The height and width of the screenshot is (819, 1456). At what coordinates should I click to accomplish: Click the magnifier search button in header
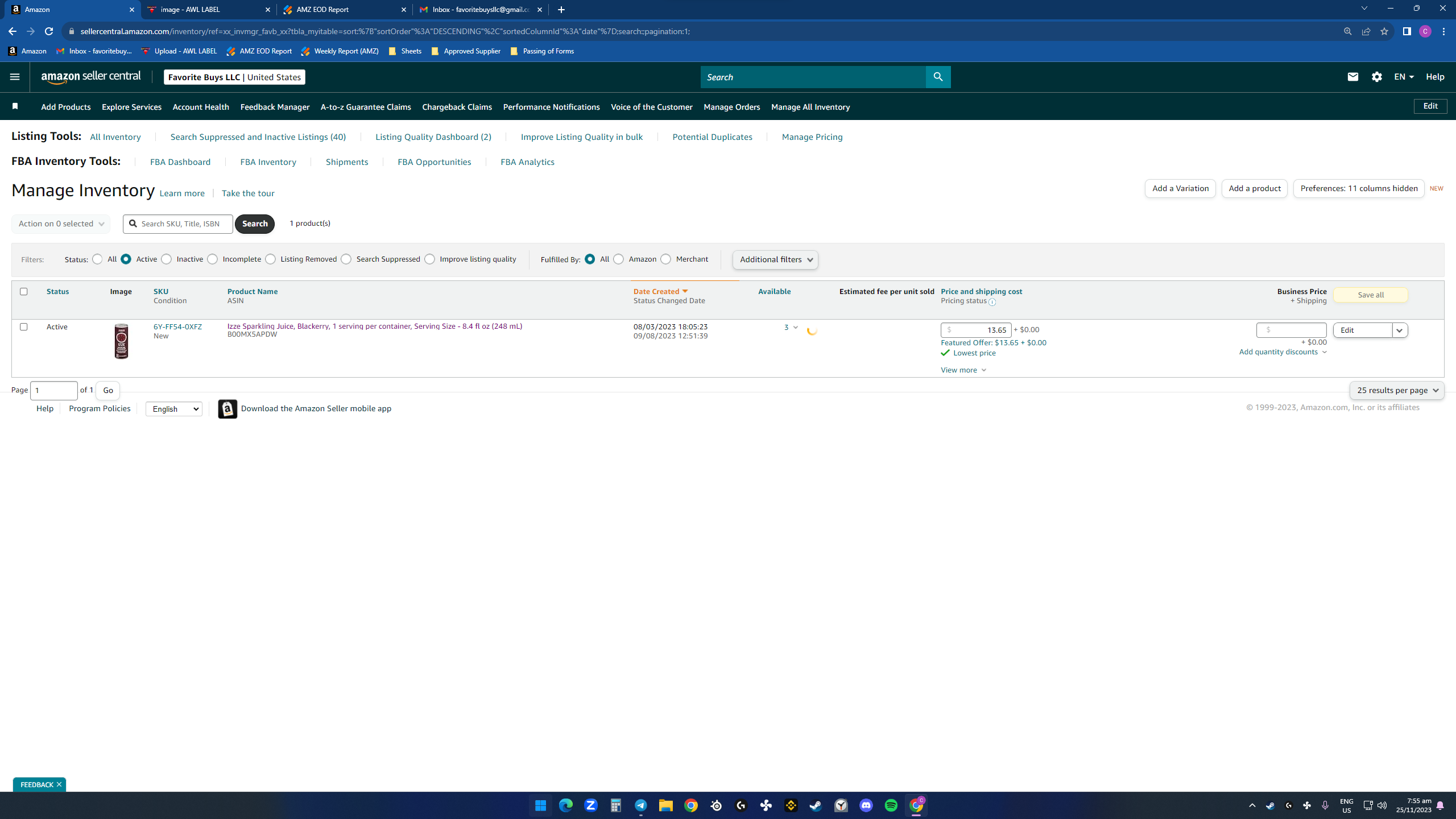tap(938, 77)
